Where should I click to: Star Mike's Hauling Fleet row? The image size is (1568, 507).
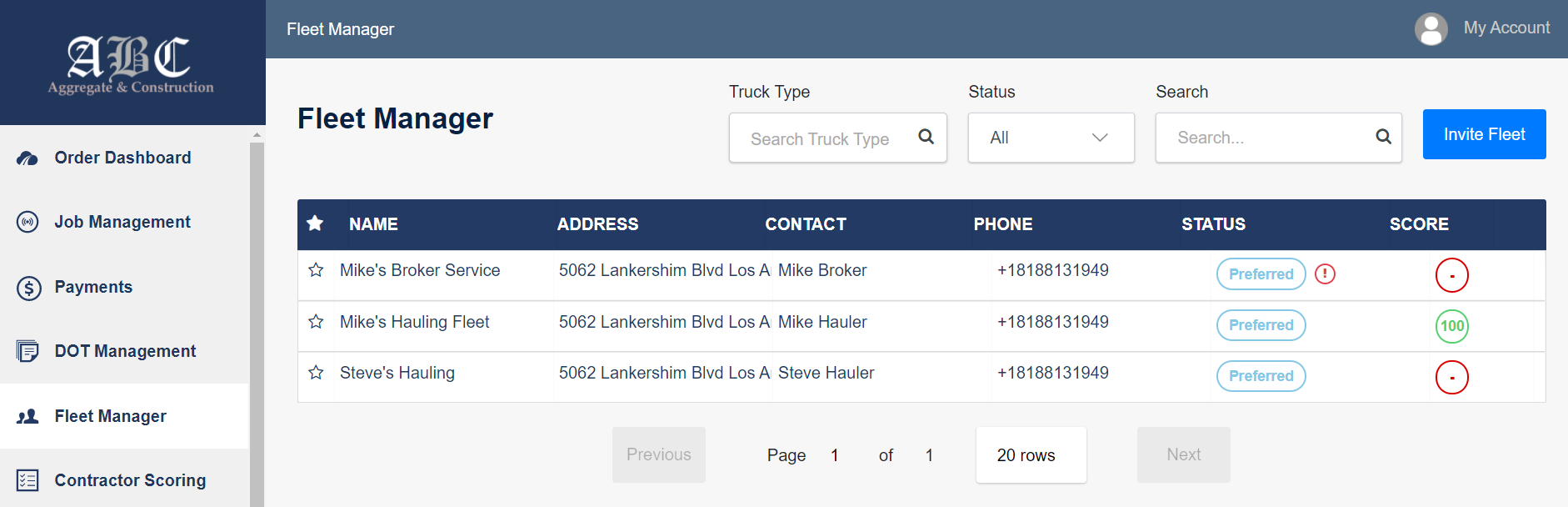tap(316, 322)
